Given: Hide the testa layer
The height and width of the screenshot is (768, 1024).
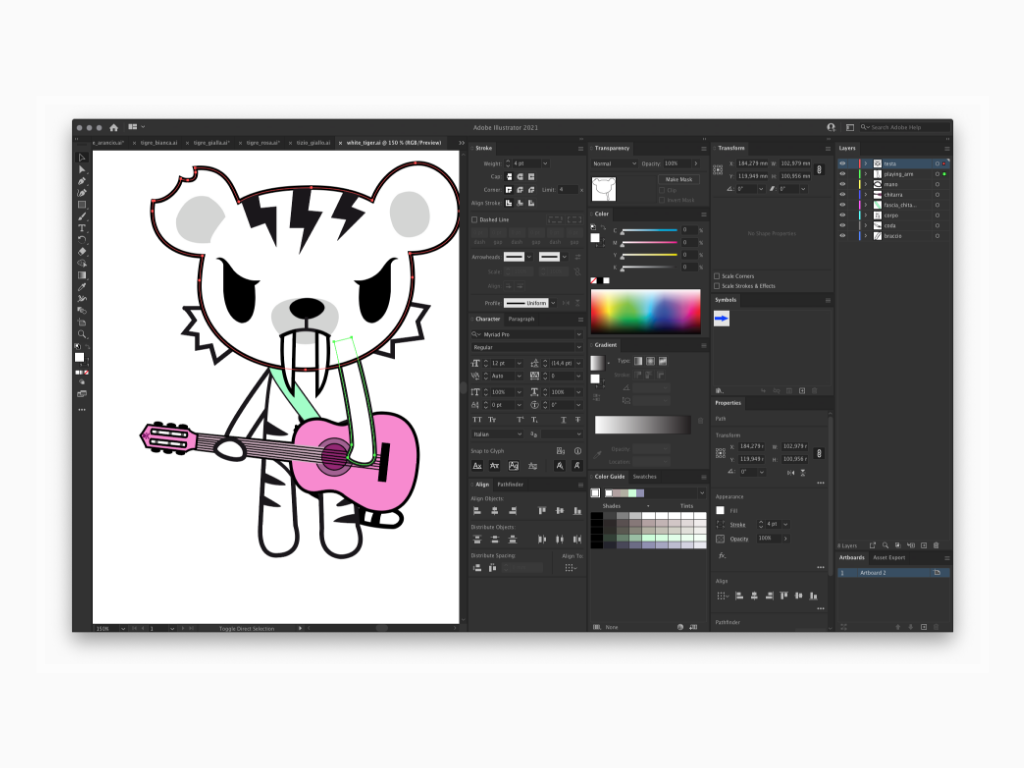Looking at the screenshot, I should [842, 163].
